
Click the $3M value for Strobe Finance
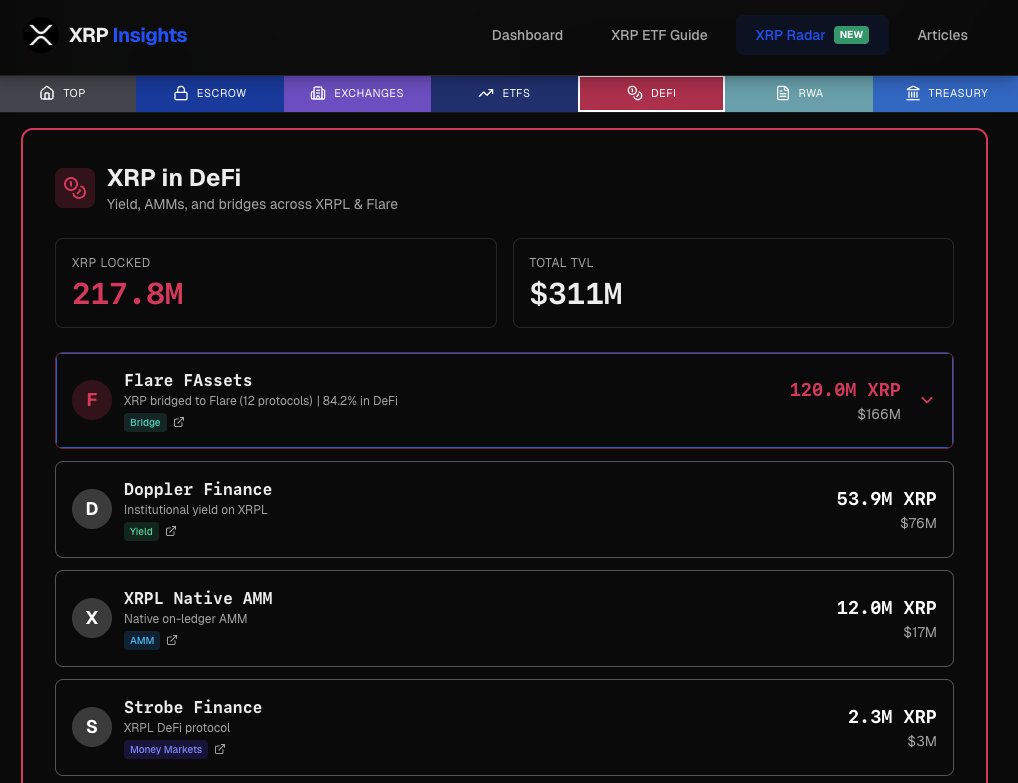pyautogui.click(x=921, y=741)
